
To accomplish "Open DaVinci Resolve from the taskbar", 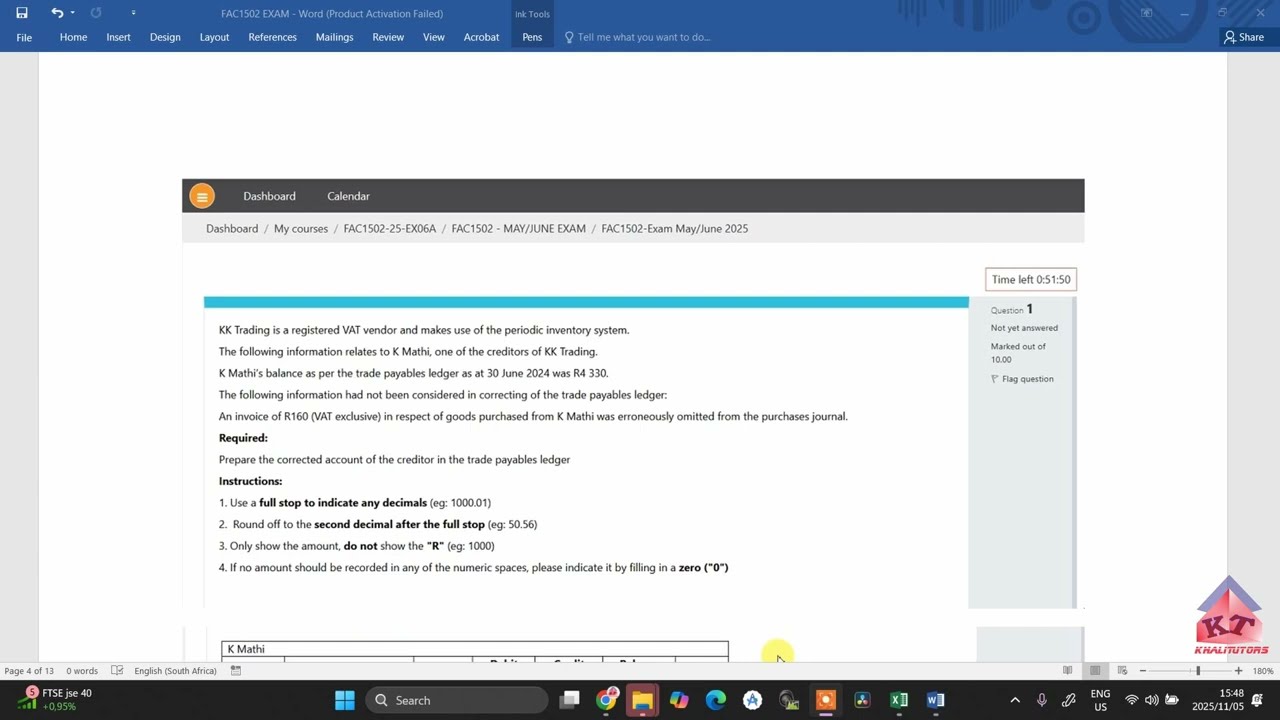I will coord(862,700).
